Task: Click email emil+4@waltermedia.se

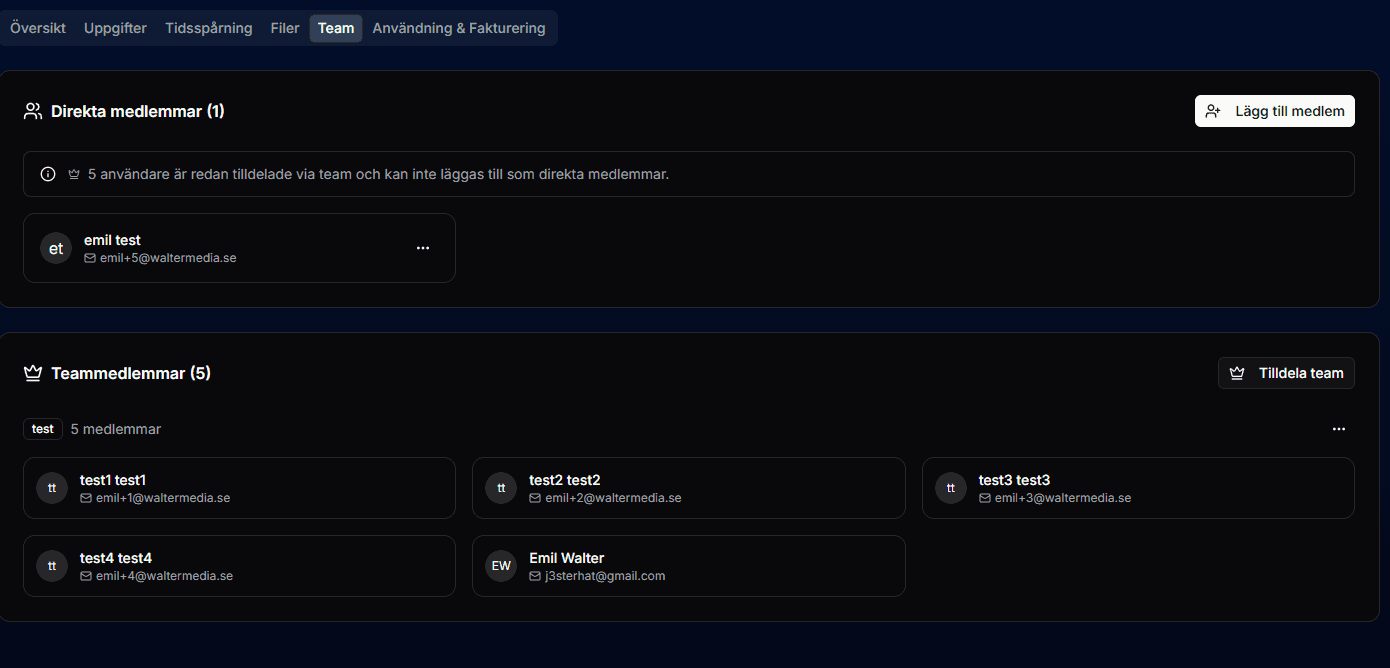Action: [164, 576]
